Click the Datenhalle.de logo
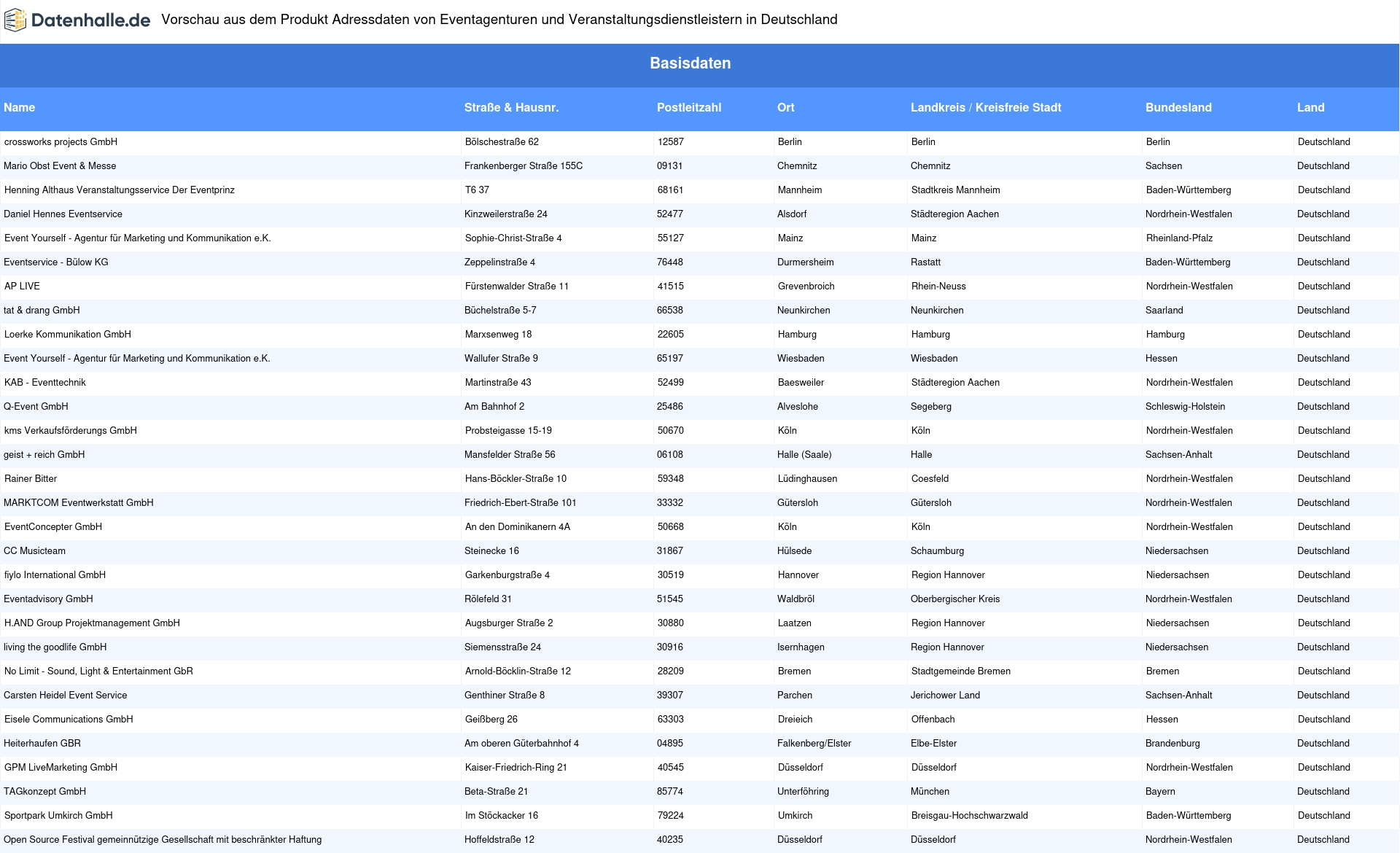1400x853 pixels. pyautogui.click(x=77, y=20)
